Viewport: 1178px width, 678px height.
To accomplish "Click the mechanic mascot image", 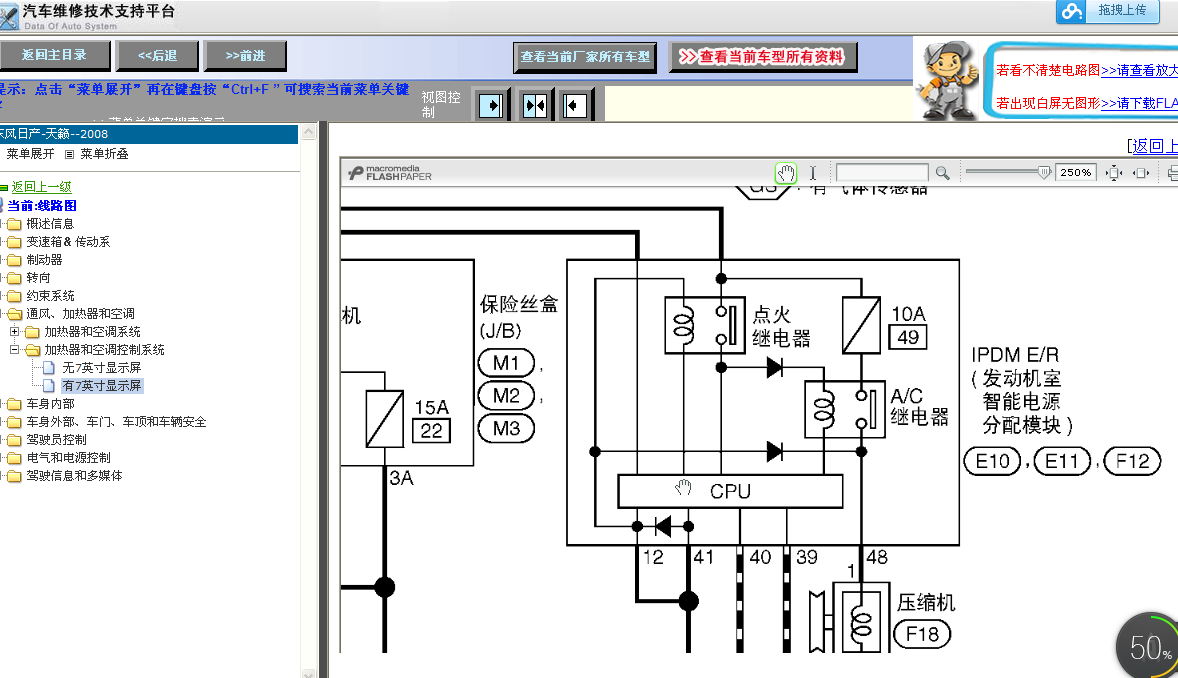I will coord(948,80).
